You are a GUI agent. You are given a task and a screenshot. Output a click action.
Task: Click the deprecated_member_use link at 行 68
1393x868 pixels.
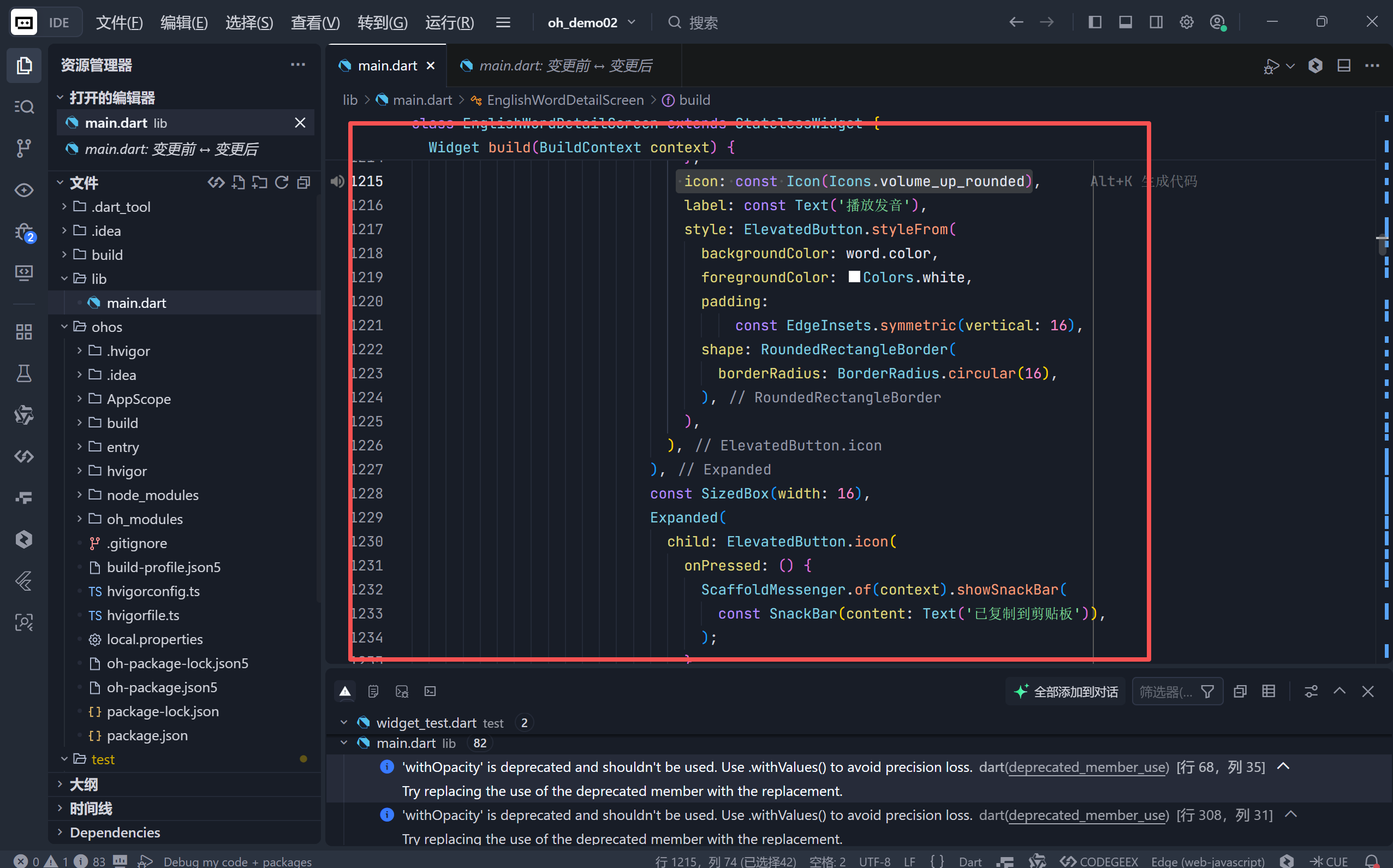[x=1088, y=768]
